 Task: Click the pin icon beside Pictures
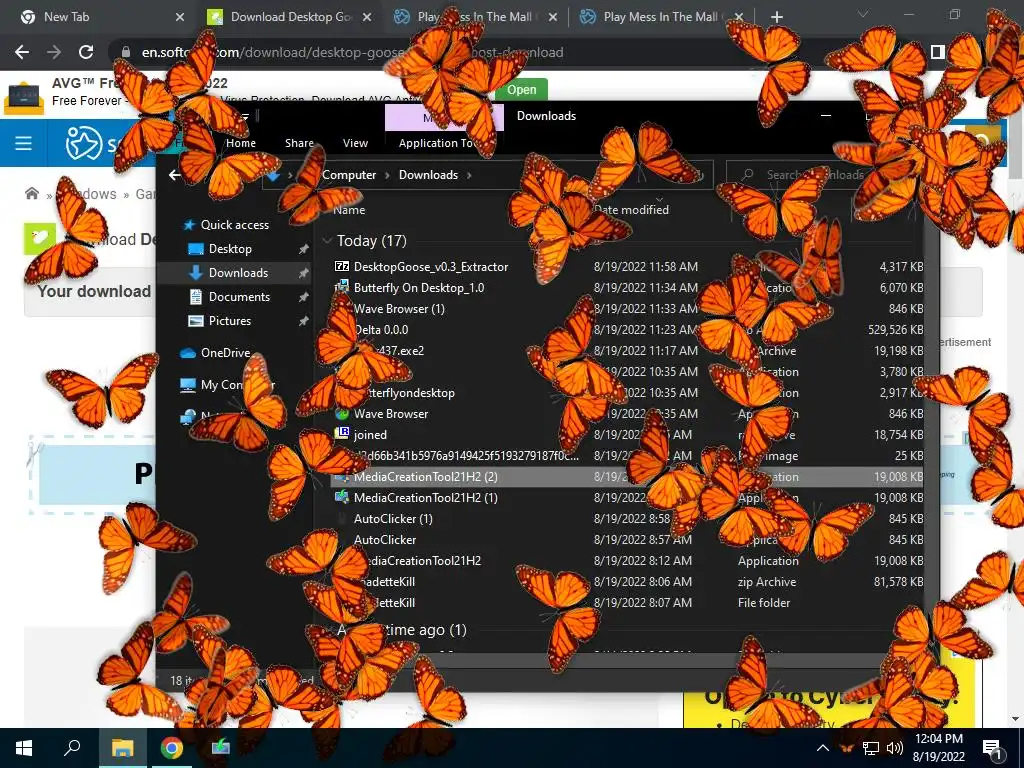(303, 321)
